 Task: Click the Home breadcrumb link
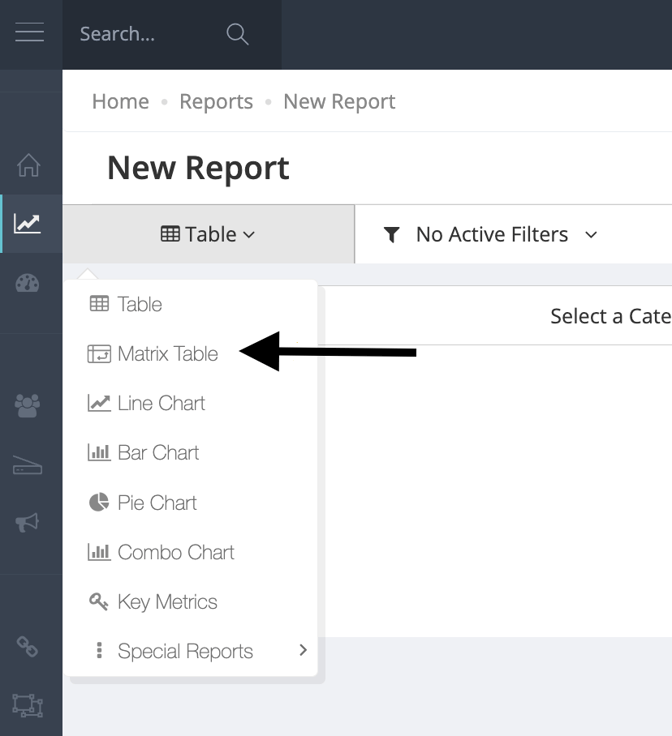point(120,102)
